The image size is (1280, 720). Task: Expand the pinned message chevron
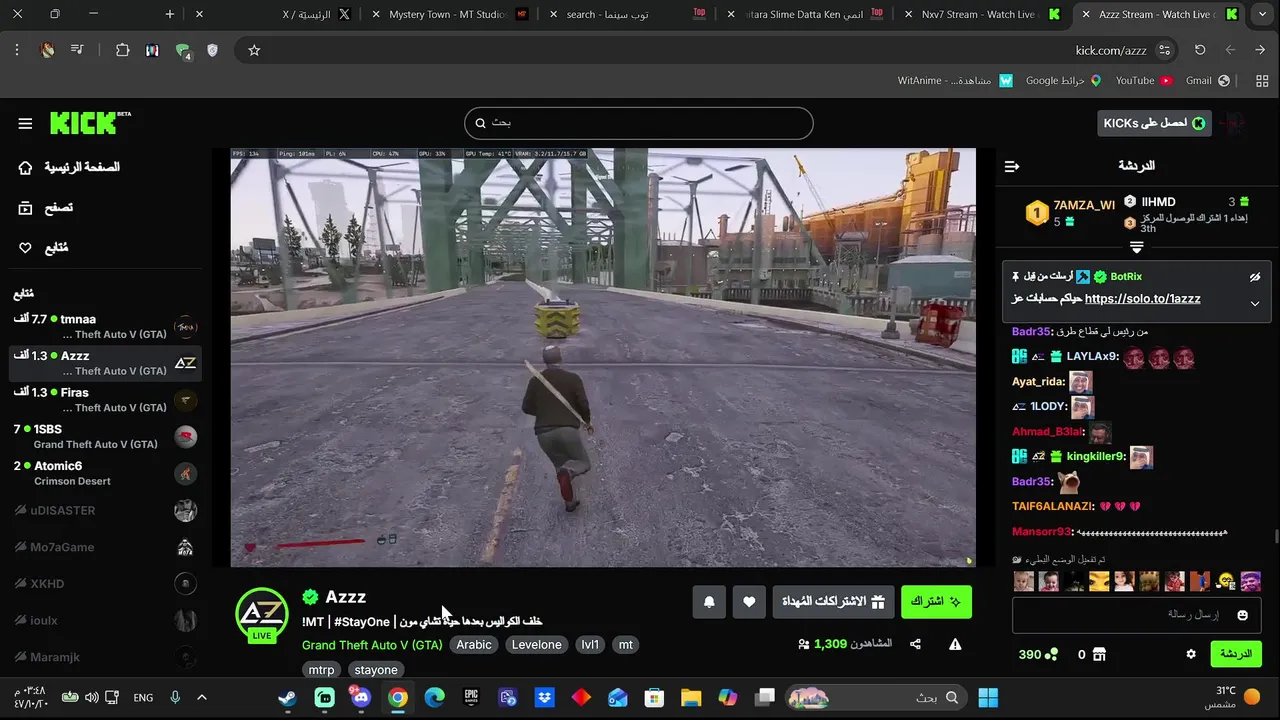tap(1255, 304)
